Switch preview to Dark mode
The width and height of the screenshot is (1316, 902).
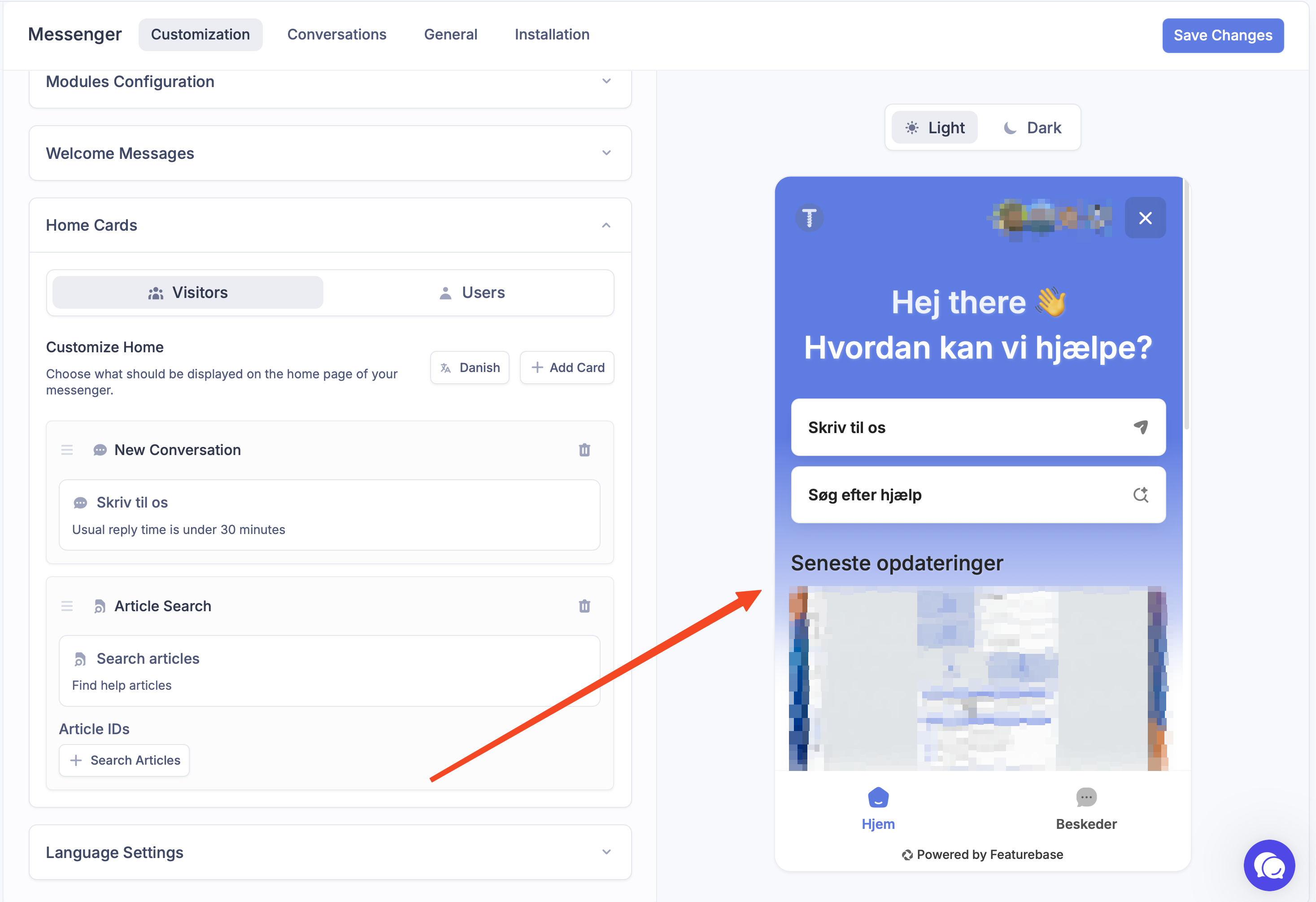[1032, 127]
